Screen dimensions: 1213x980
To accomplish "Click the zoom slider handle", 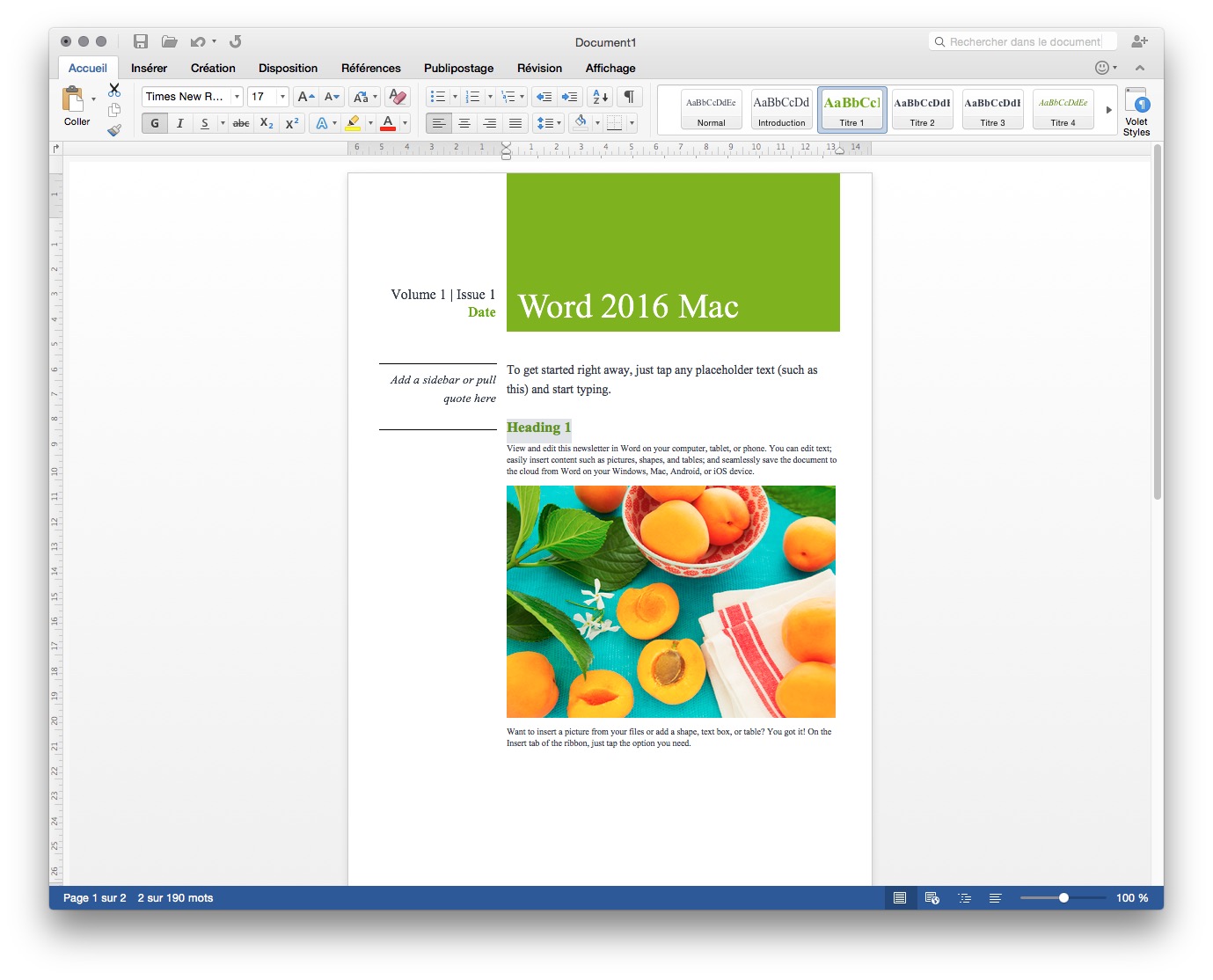I will tap(1063, 898).
